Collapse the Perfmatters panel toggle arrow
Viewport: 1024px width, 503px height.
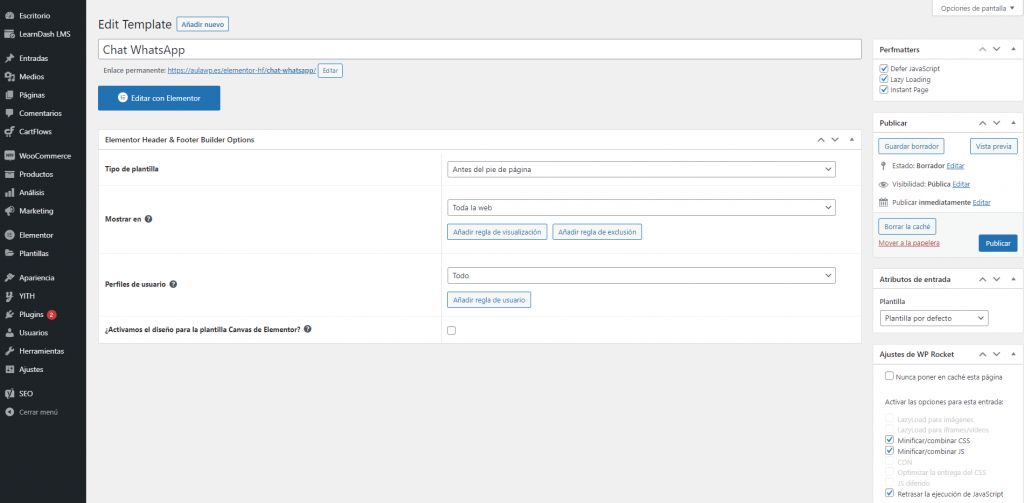coord(1013,49)
